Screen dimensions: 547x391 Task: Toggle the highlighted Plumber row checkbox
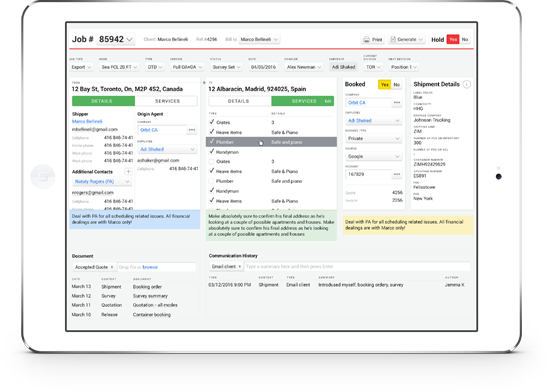pos(211,142)
